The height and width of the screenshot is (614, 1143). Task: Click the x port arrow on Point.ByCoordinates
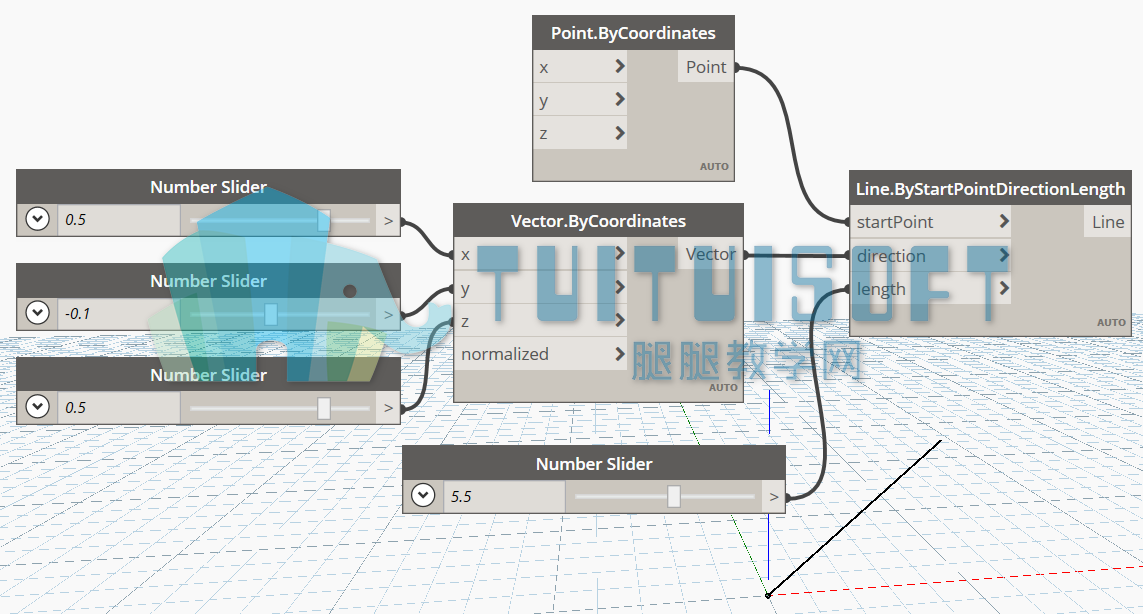point(620,66)
